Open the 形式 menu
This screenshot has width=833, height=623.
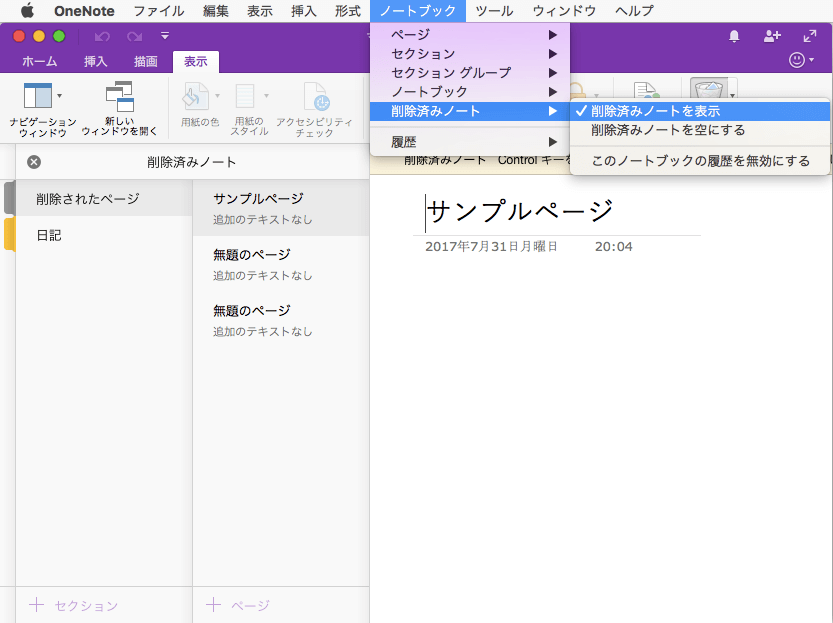coord(348,11)
